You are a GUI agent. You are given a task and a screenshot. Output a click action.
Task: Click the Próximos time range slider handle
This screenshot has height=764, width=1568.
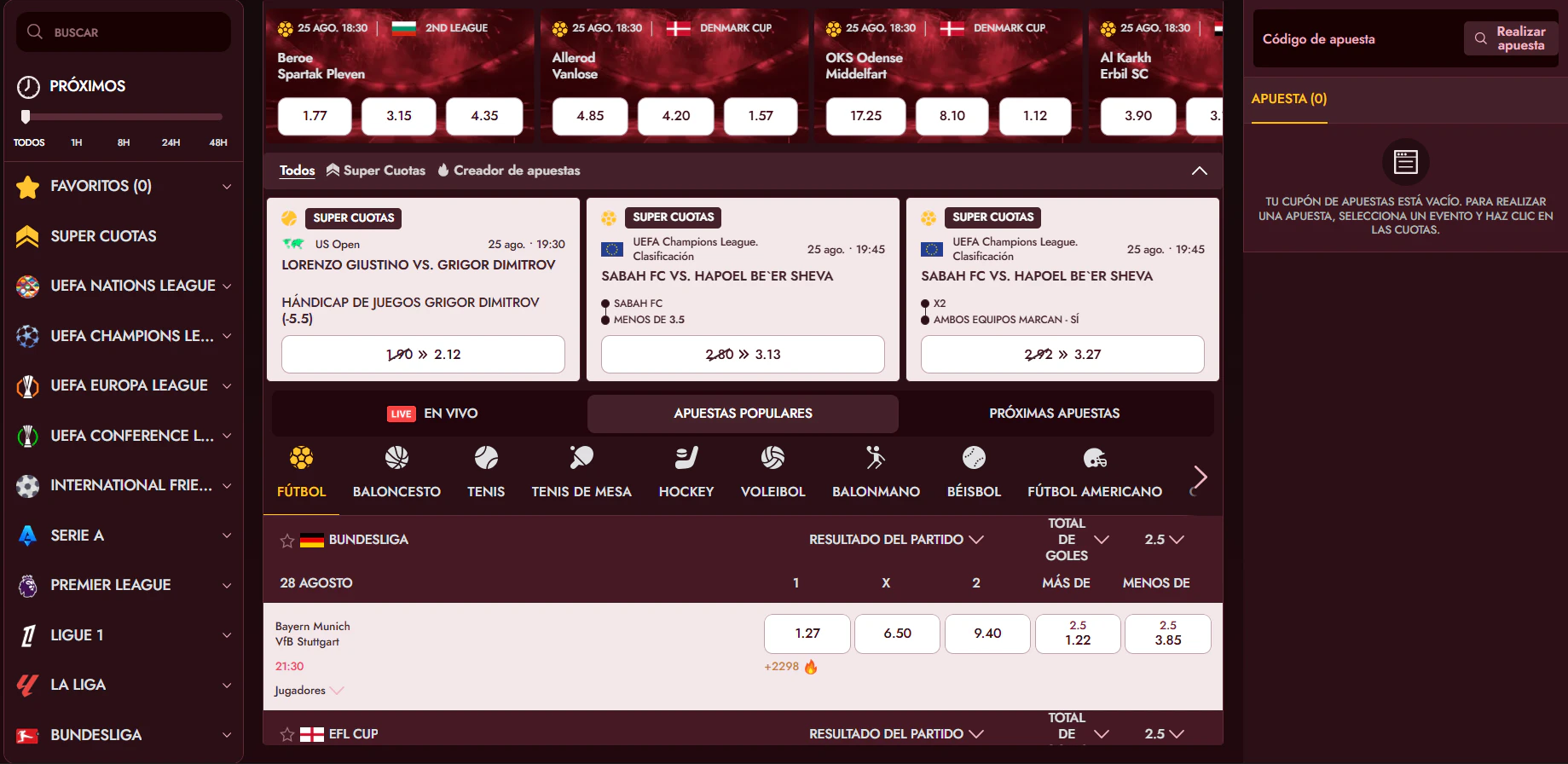click(26, 117)
